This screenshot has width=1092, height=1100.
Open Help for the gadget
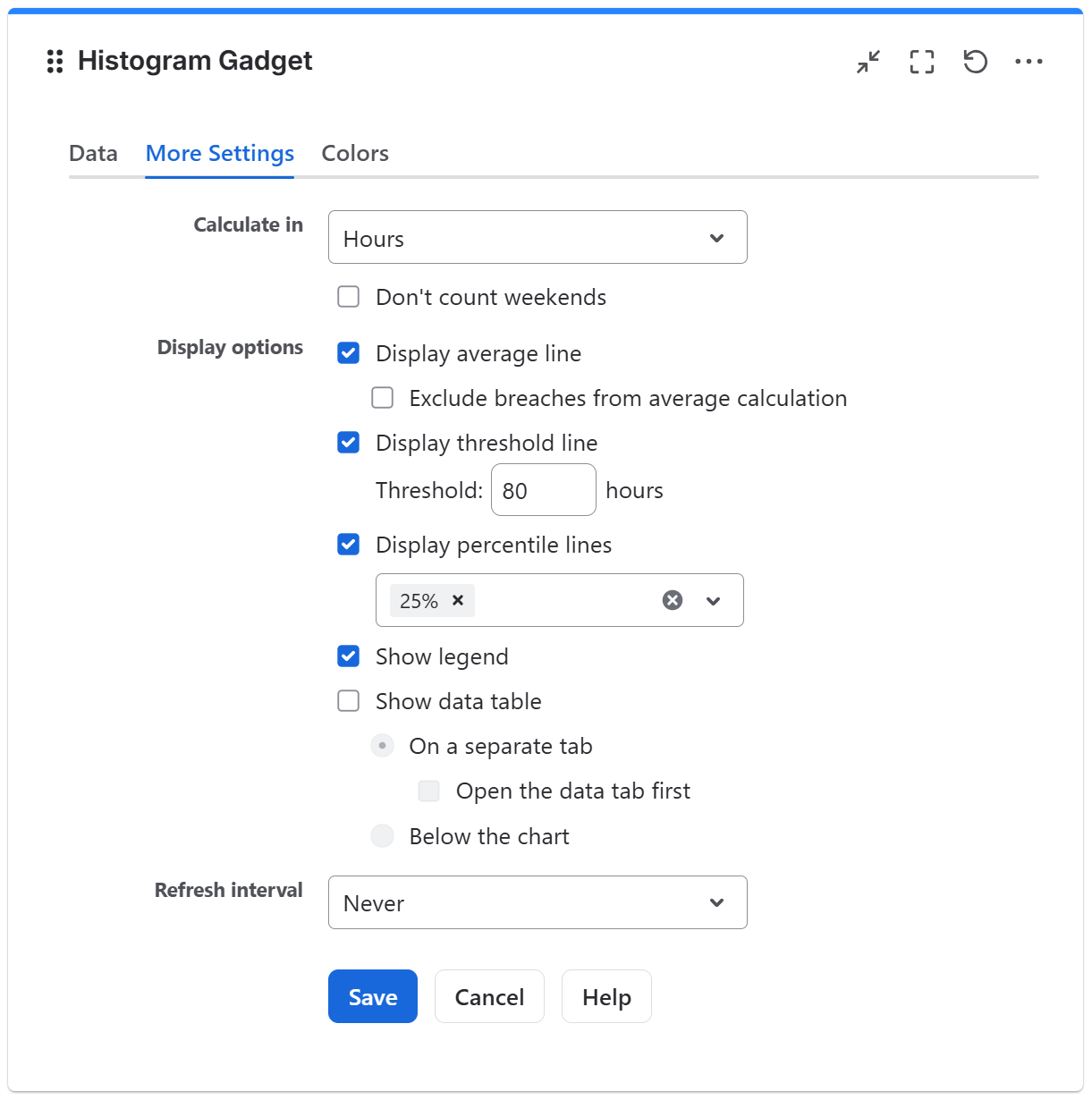click(x=606, y=996)
